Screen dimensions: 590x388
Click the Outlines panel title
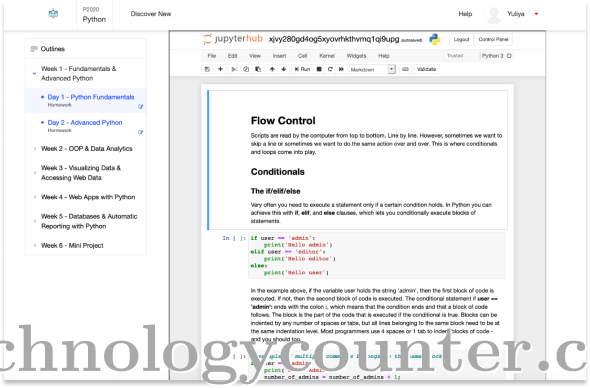click(x=53, y=49)
